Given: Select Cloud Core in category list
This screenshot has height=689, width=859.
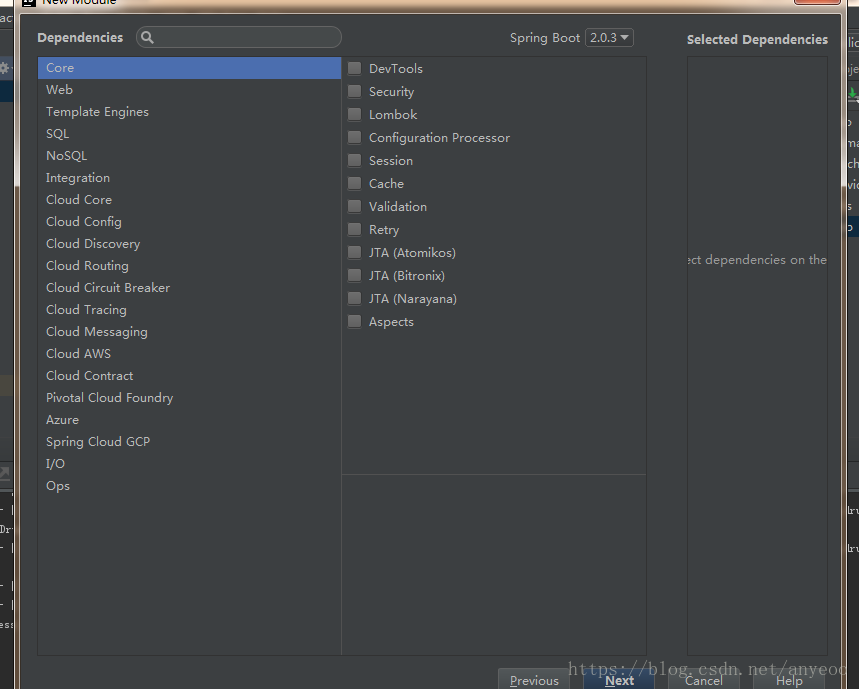Looking at the screenshot, I should [190, 199].
